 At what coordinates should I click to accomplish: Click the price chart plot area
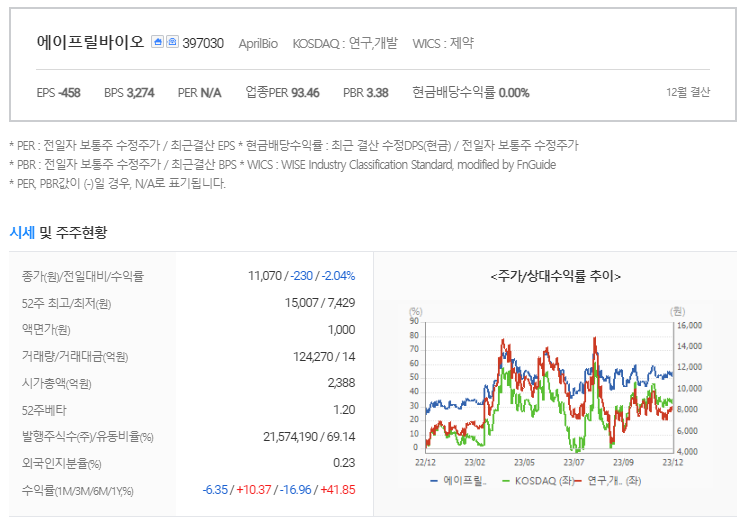coord(549,387)
